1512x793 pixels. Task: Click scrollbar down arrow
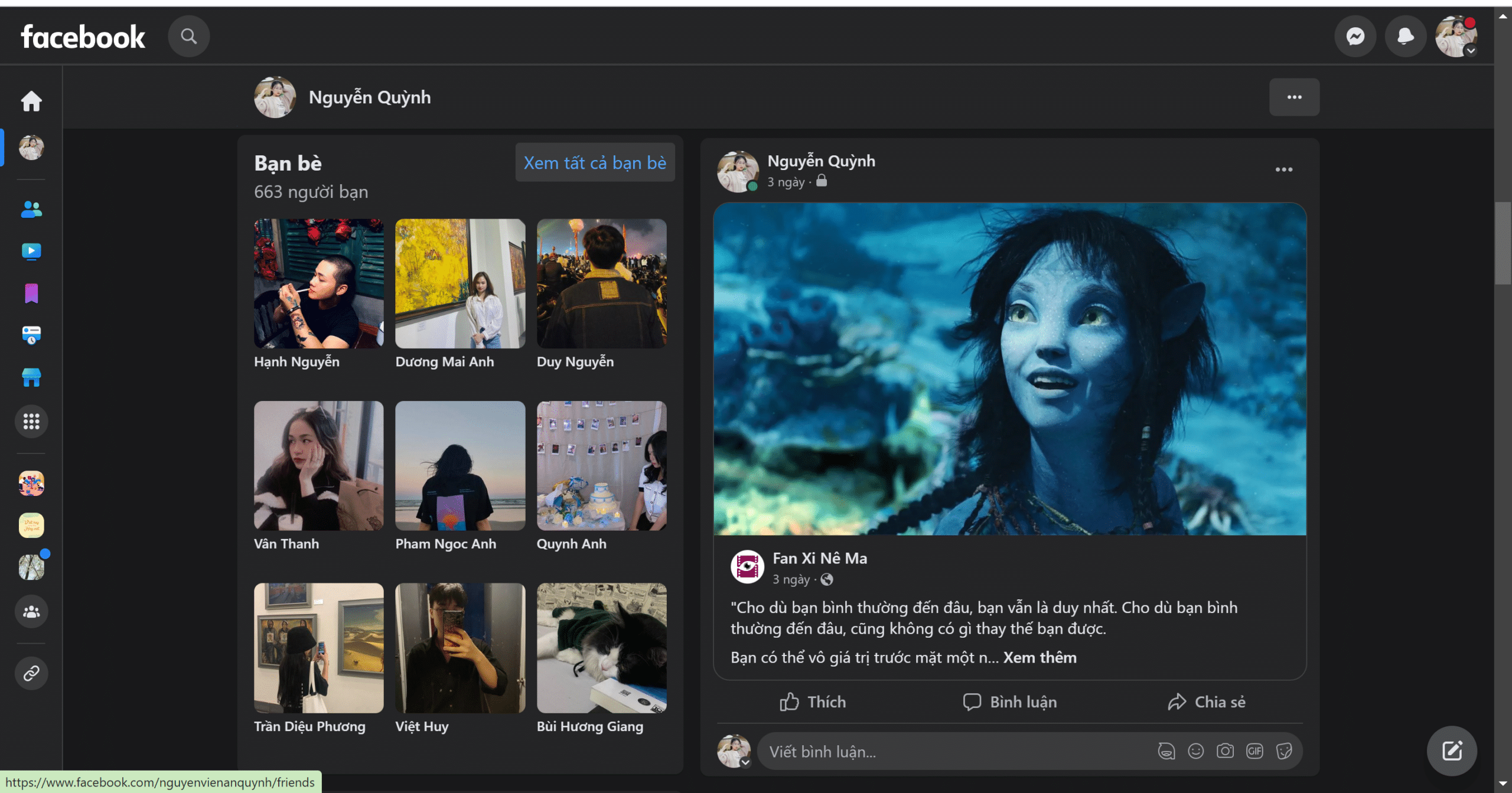point(1503,784)
